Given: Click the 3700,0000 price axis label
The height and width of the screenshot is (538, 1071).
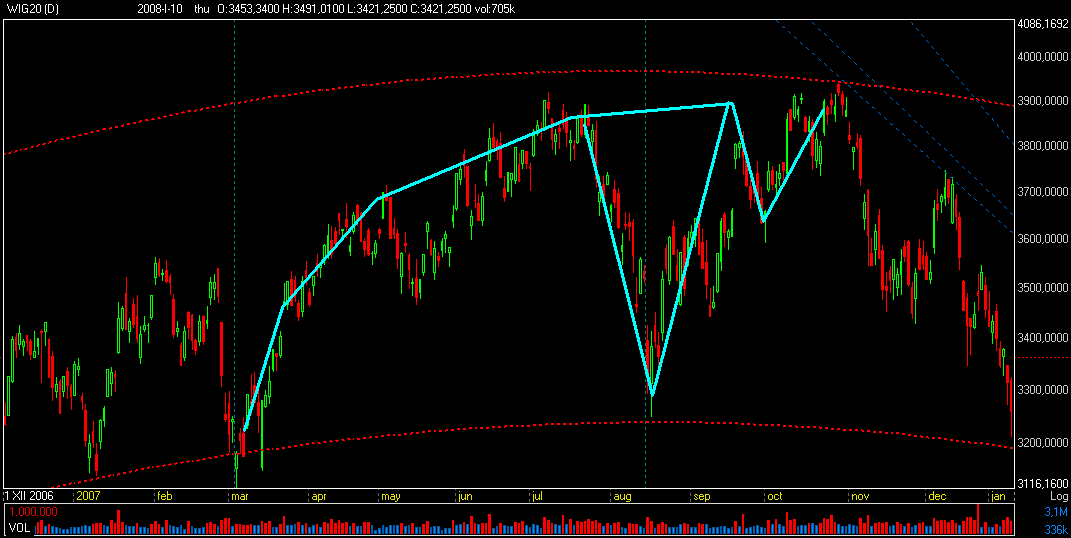Looking at the screenshot, I should 1041,192.
